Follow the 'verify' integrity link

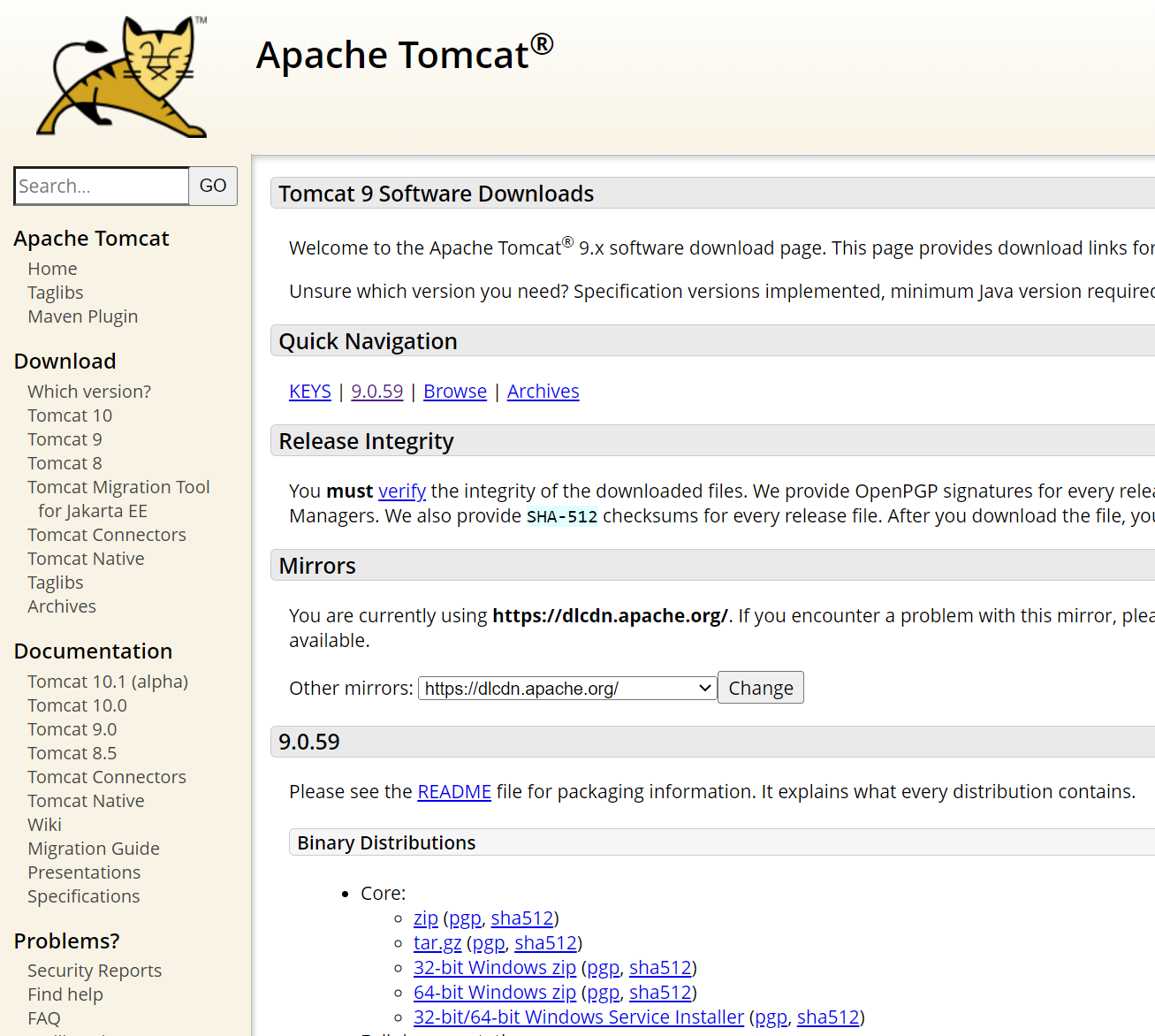[x=402, y=491]
